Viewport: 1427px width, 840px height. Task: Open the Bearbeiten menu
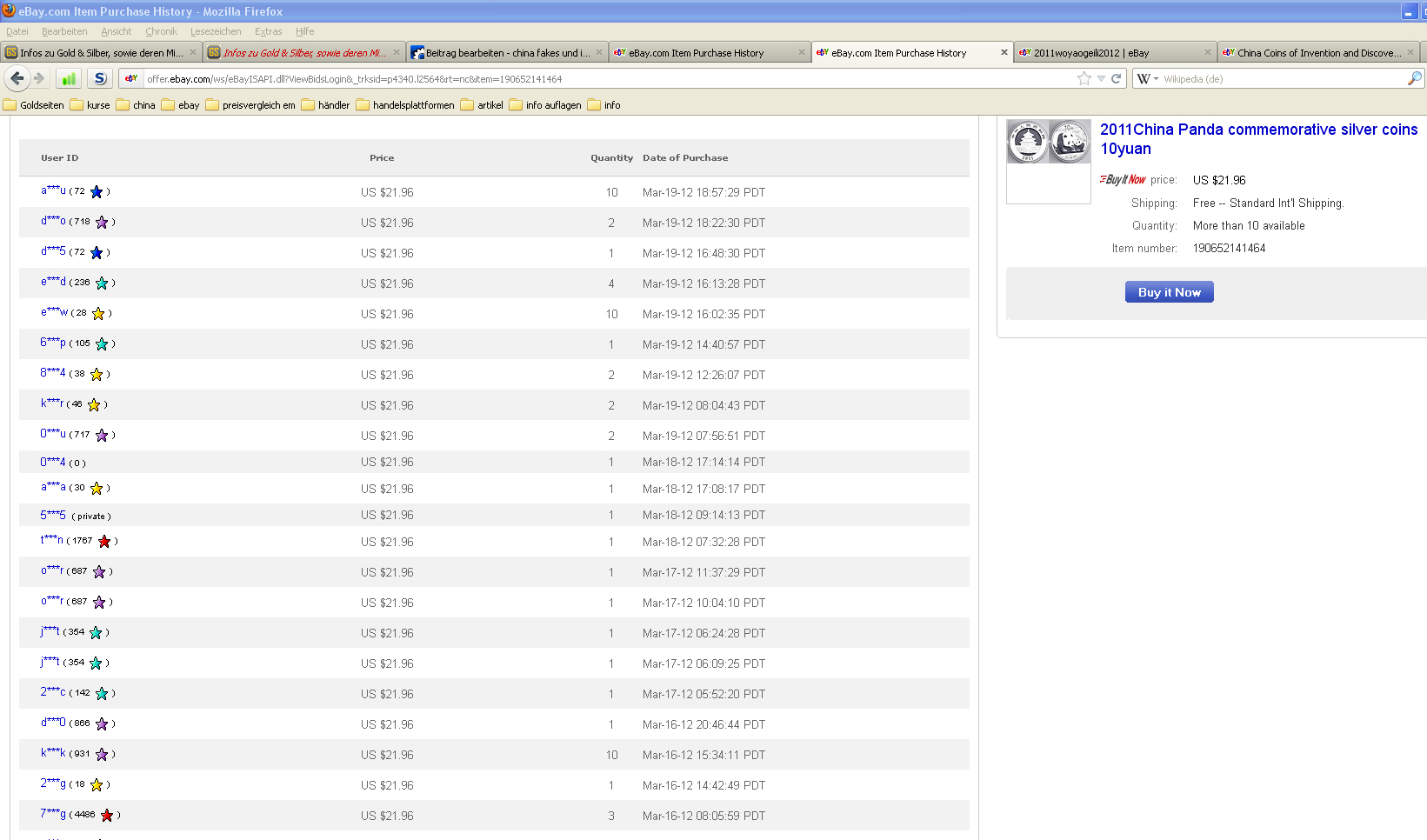tap(64, 31)
